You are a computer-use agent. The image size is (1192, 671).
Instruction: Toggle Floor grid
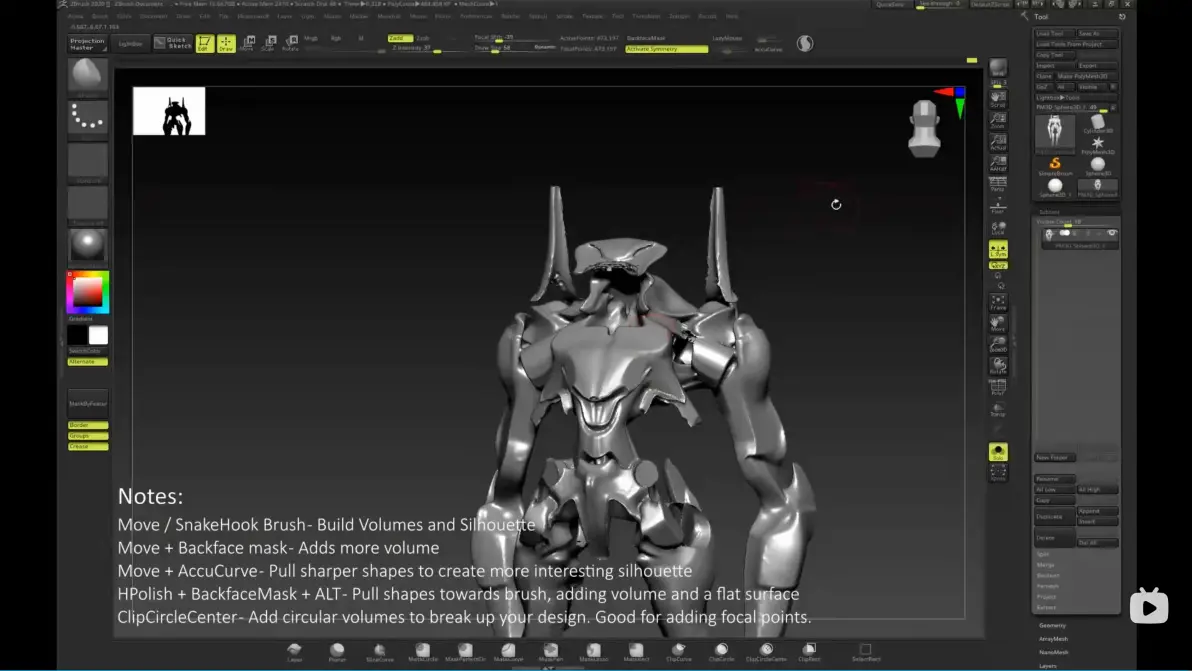pos(998,206)
